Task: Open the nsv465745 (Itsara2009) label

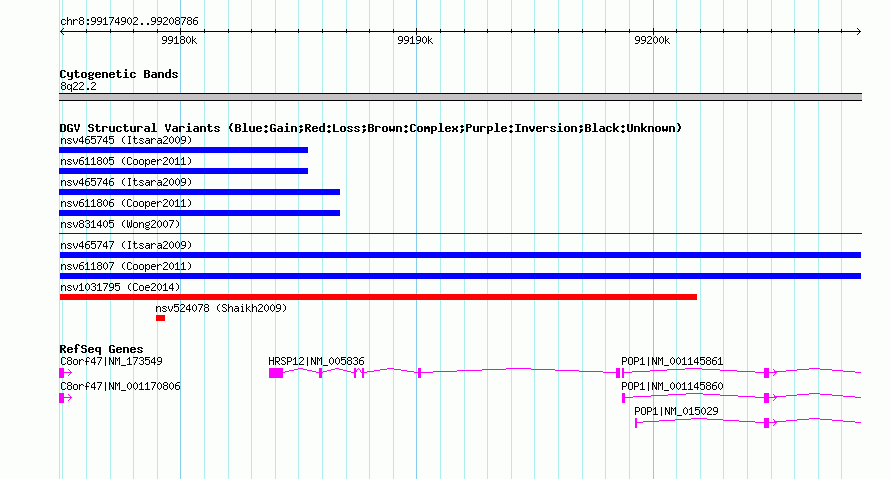Action: click(x=126, y=140)
